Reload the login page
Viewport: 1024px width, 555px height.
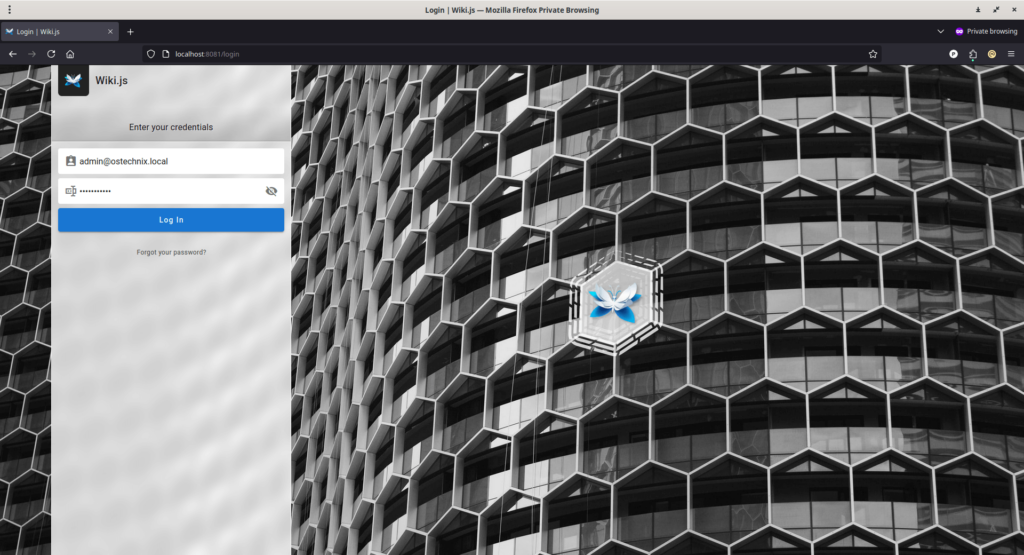pos(51,54)
